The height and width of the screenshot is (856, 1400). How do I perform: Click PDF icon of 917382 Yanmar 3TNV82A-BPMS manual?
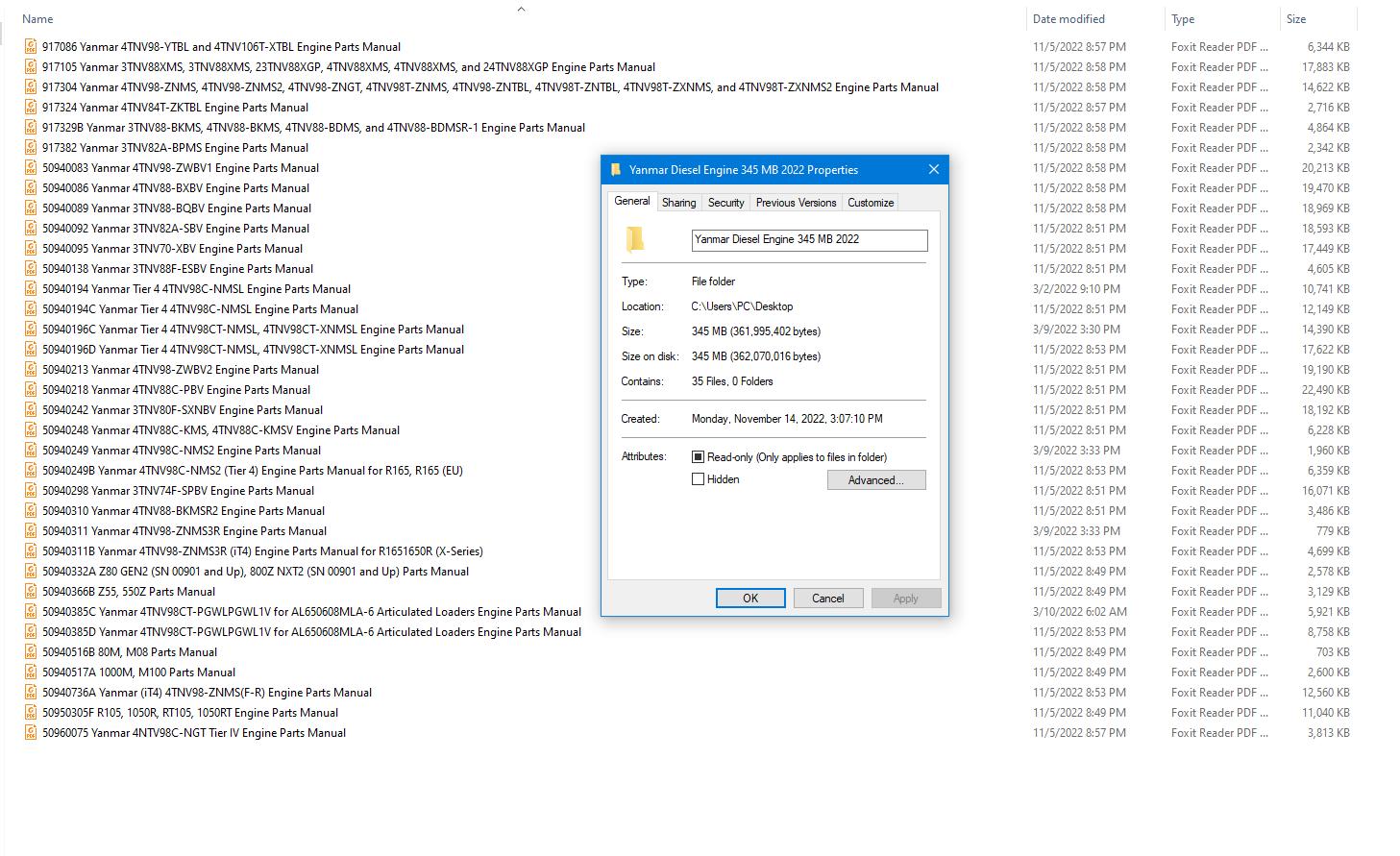point(31,147)
